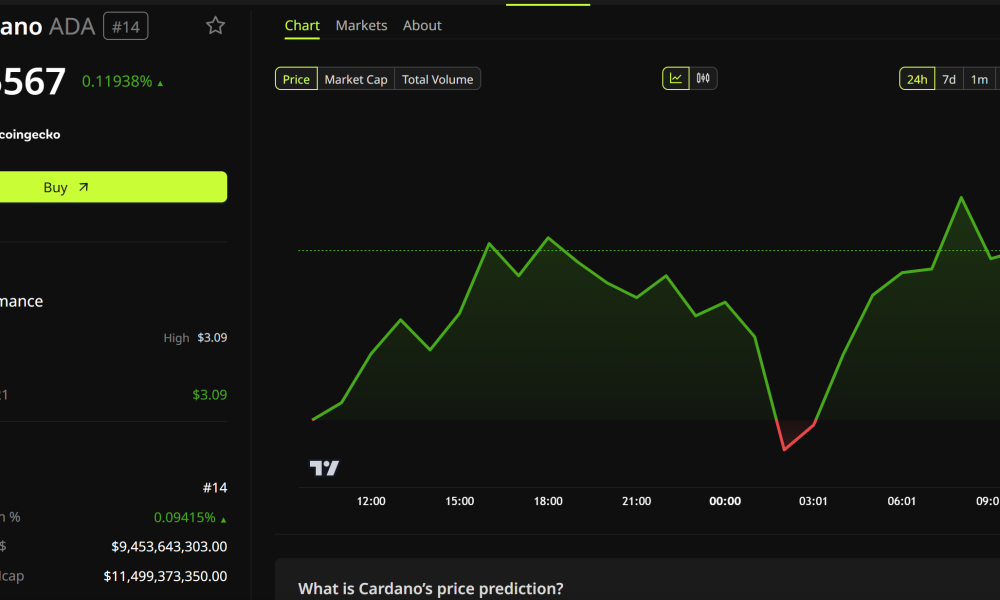Image resolution: width=1000 pixels, height=600 pixels.
Task: Click the #14 rank badge beside ADA
Action: pos(126,26)
